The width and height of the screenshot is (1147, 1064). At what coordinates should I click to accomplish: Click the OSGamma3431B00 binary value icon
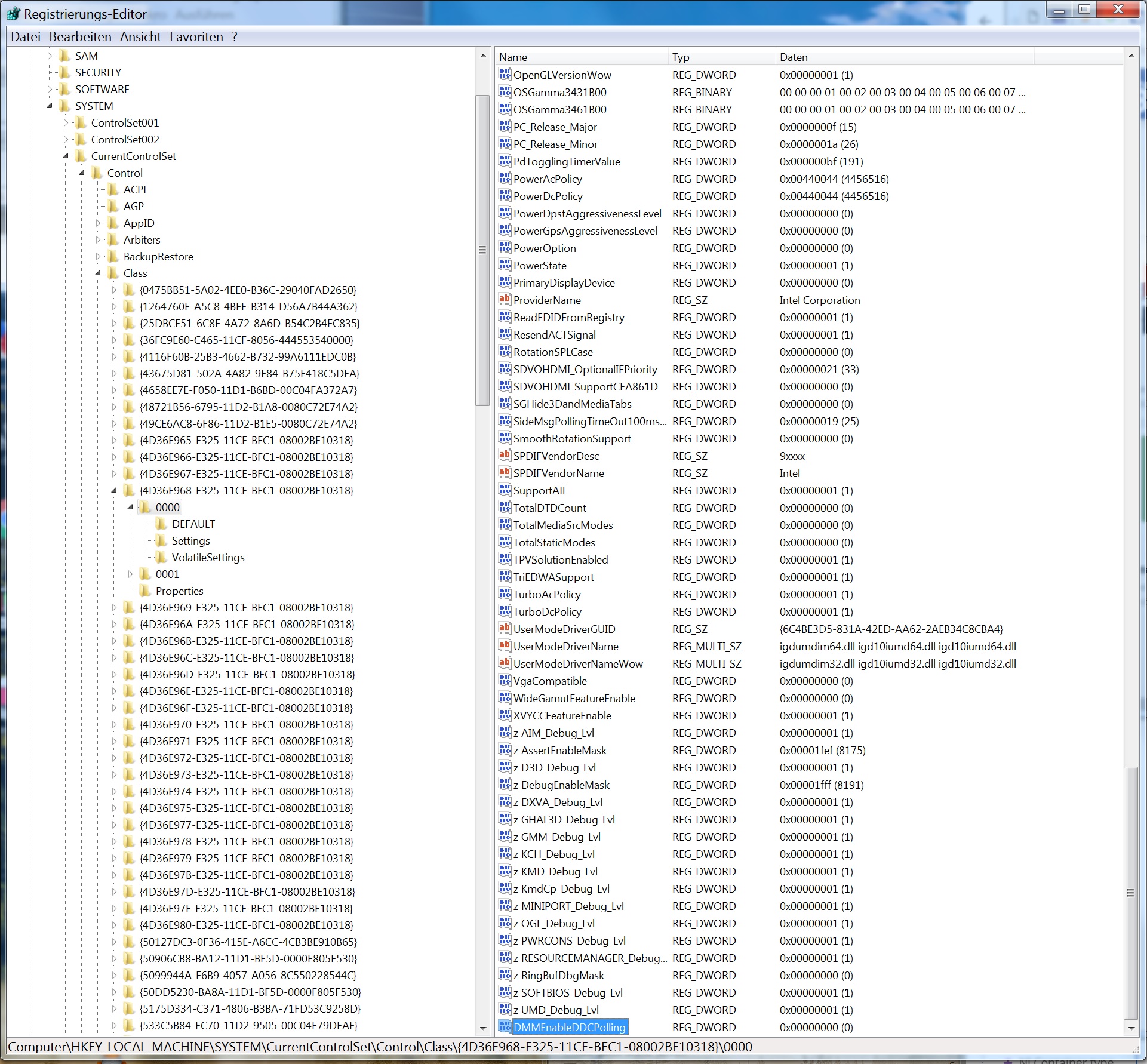coord(505,92)
